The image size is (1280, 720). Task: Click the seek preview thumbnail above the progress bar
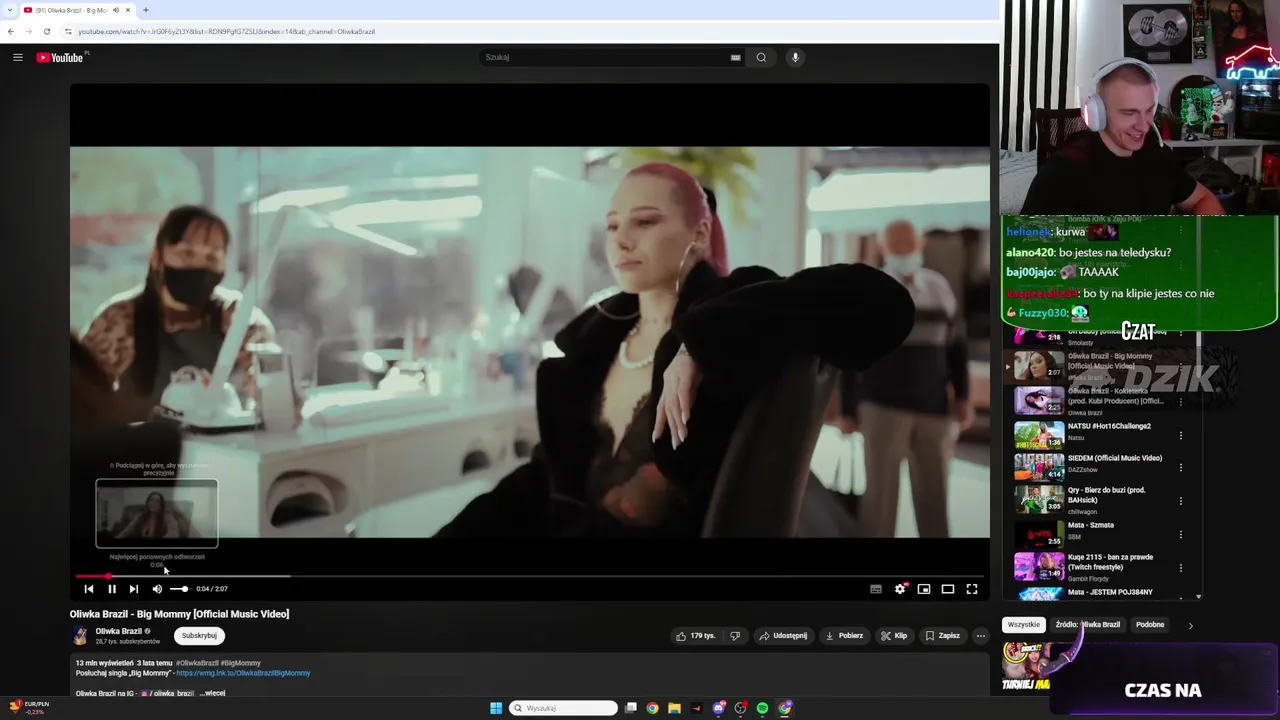tap(157, 513)
